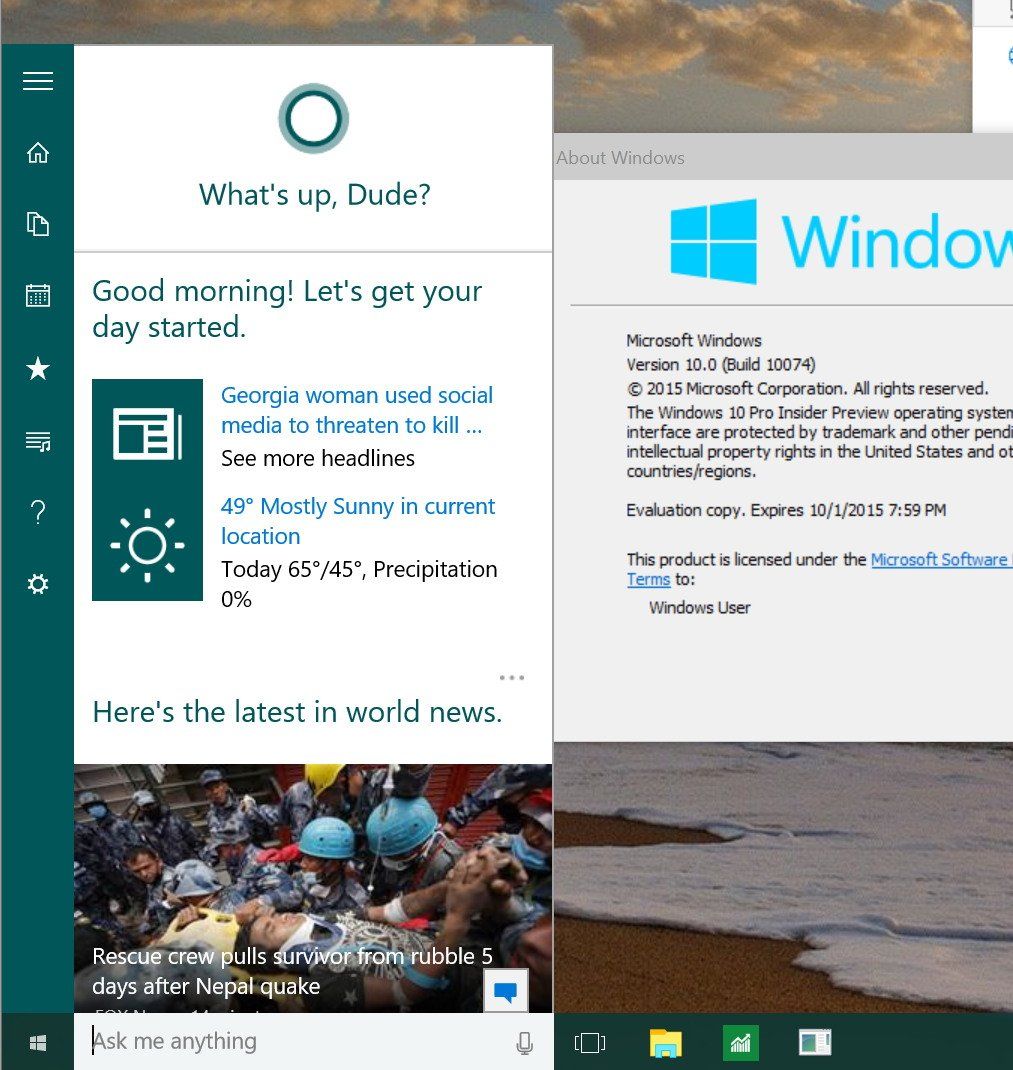Open the Start menu
This screenshot has height=1070, width=1013.
(x=38, y=1042)
